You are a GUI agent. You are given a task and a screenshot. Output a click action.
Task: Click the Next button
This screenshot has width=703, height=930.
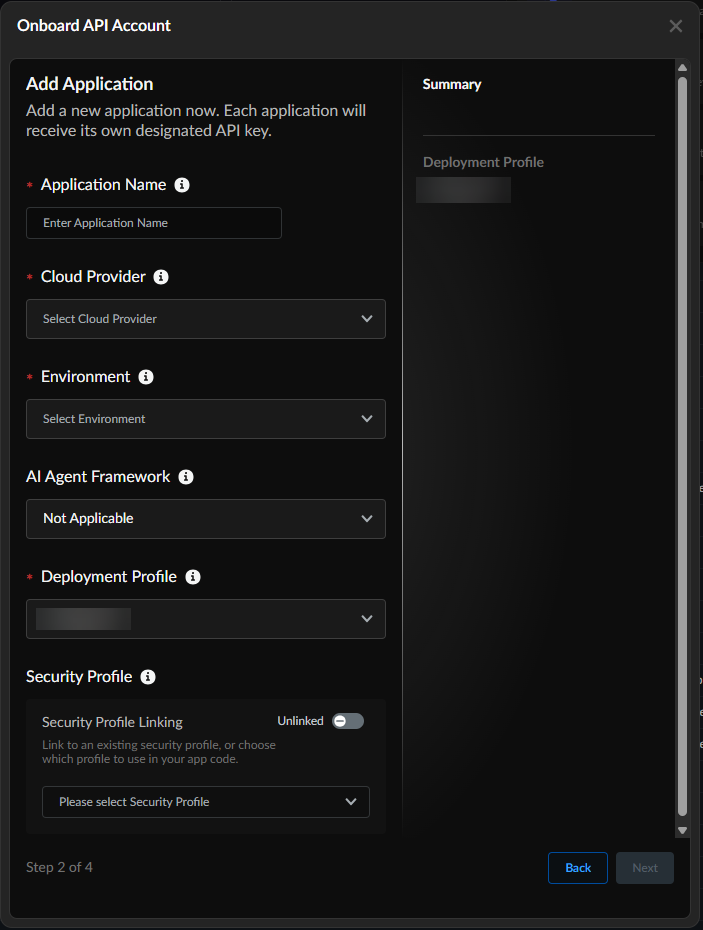[x=645, y=868]
